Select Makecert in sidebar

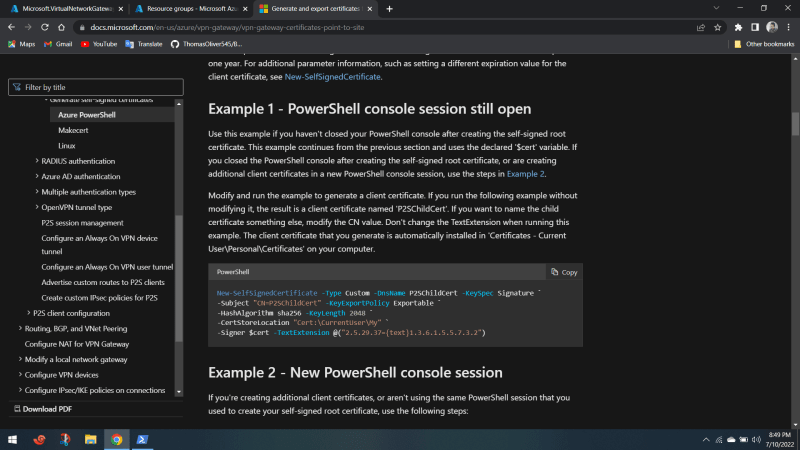(x=73, y=130)
